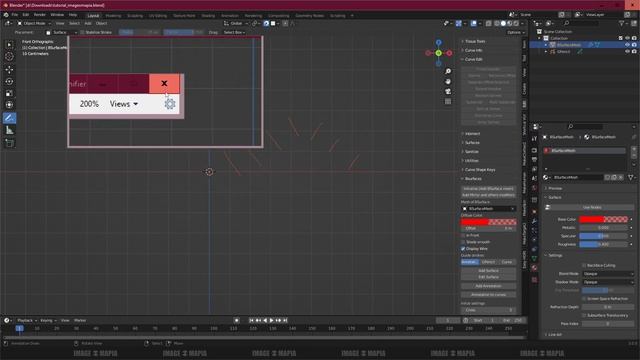Click the Blender logo menu icon

tap(6, 15)
